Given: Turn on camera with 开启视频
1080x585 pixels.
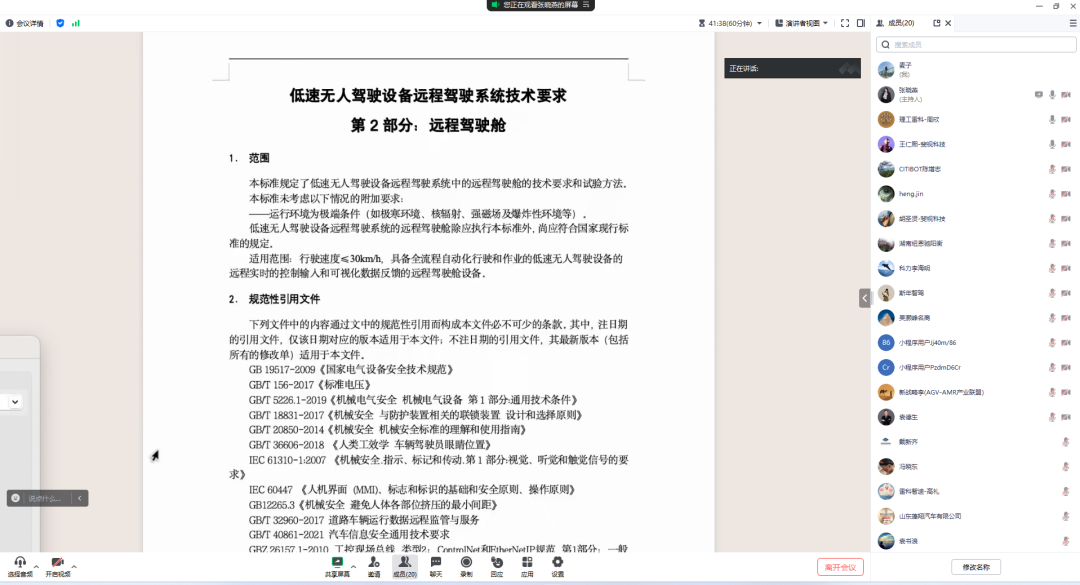Looking at the screenshot, I should pos(58,566).
